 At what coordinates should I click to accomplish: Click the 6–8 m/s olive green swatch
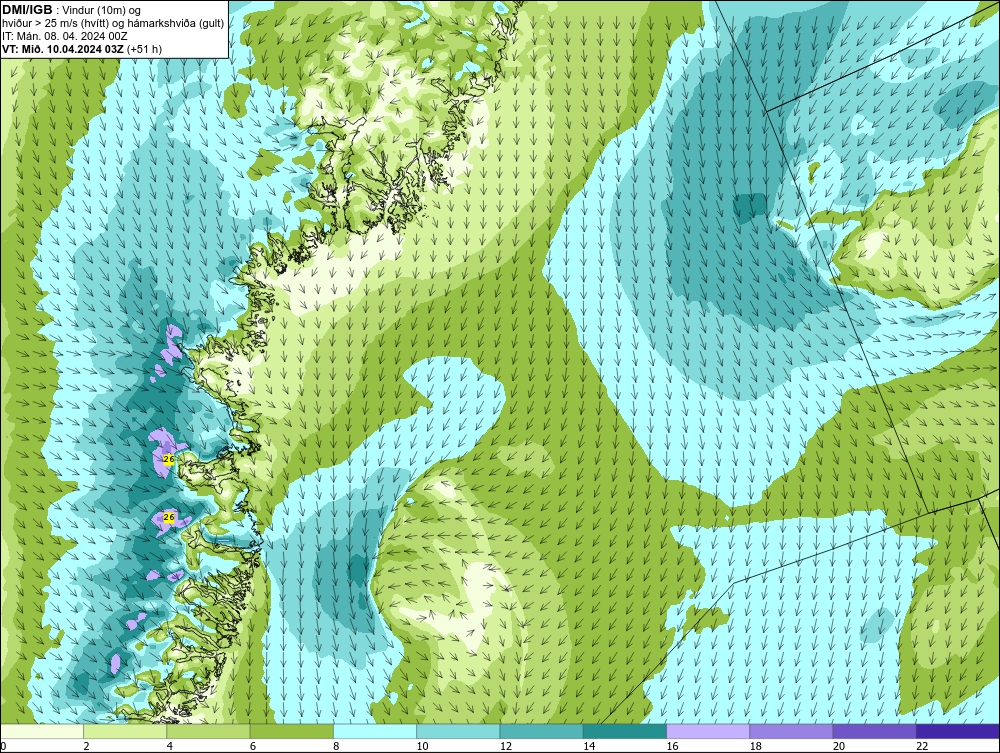pos(291,731)
